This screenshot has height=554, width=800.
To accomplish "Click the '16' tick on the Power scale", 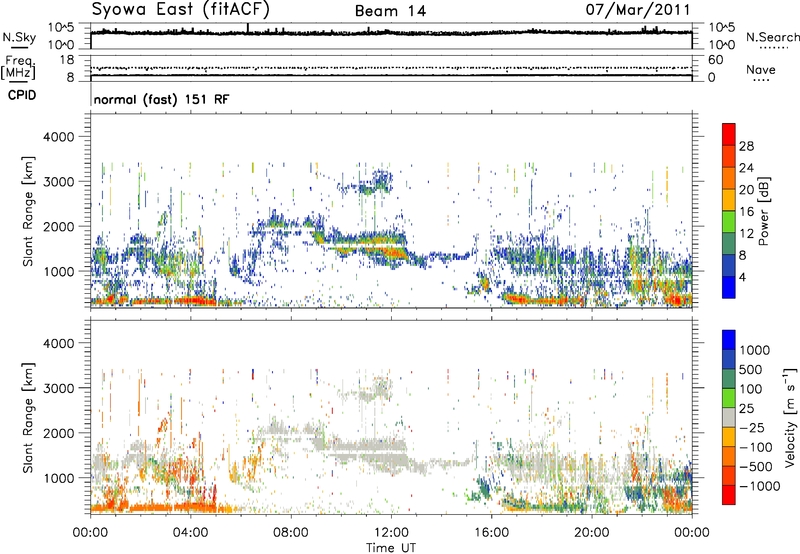I will coord(746,212).
